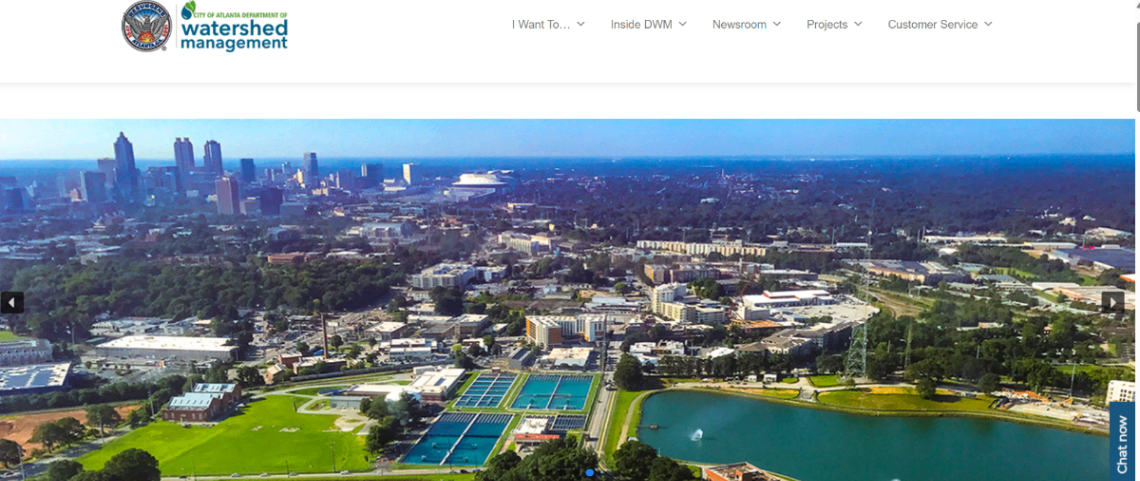Open the 'I Want To…' menu

tap(541, 24)
